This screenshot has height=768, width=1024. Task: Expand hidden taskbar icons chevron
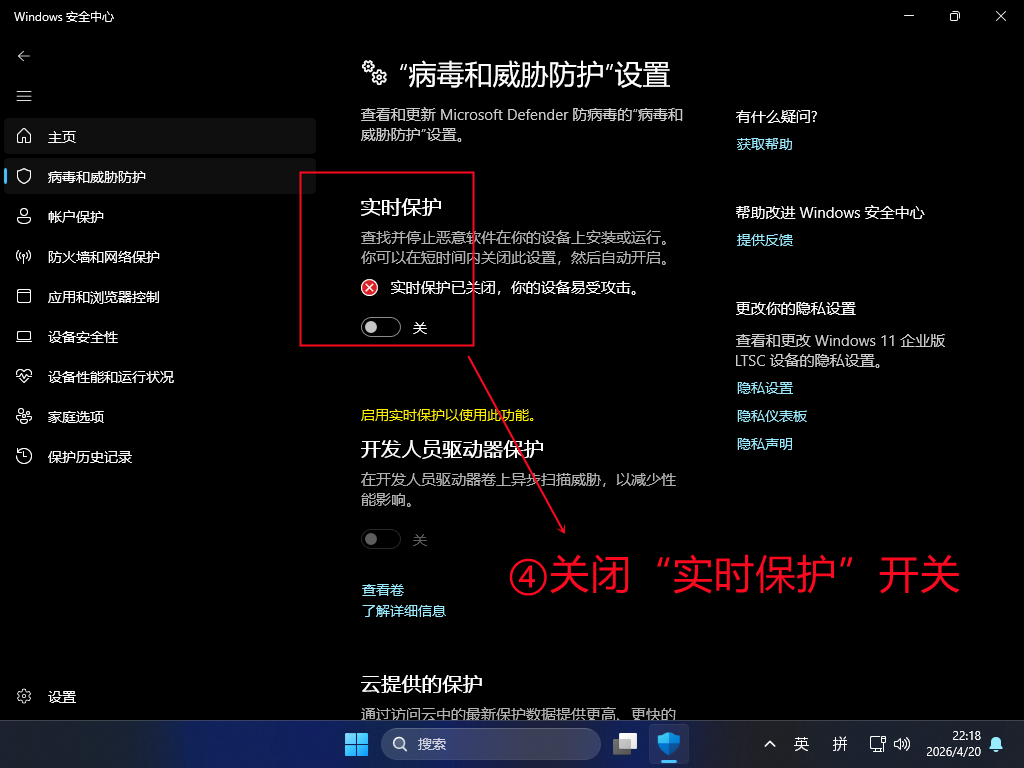click(x=769, y=743)
